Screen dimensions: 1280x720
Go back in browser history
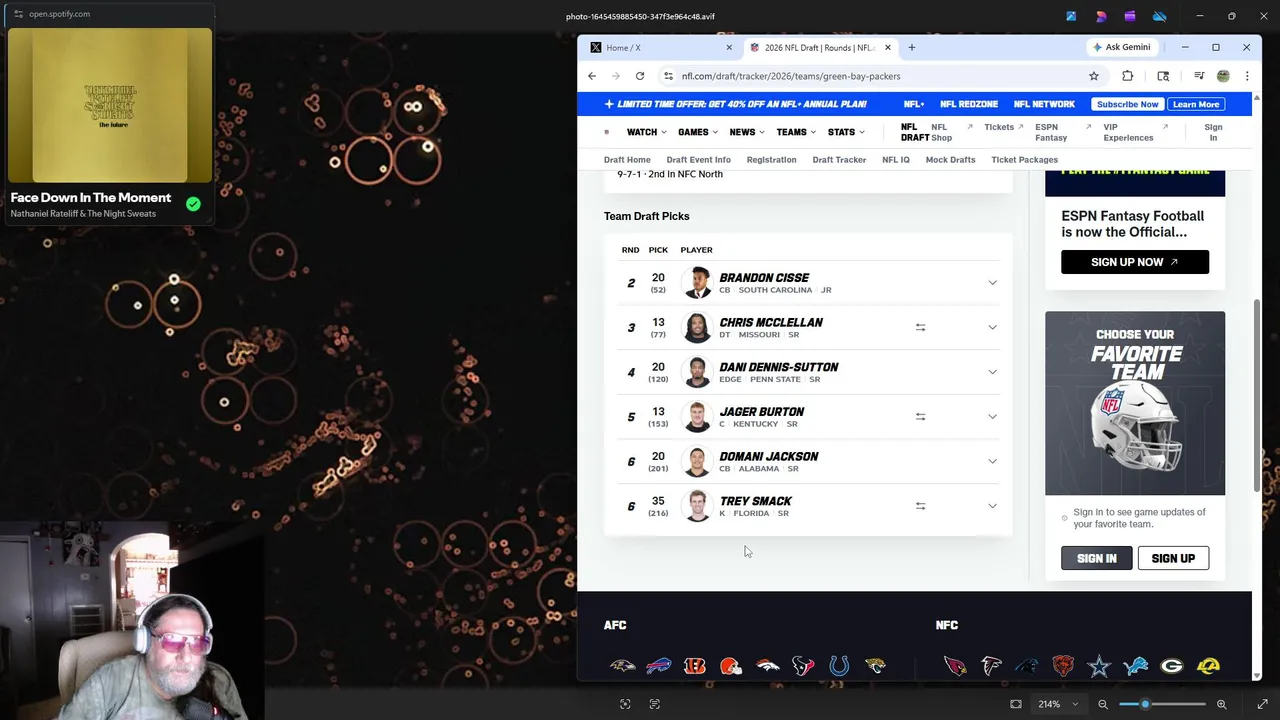click(592, 76)
